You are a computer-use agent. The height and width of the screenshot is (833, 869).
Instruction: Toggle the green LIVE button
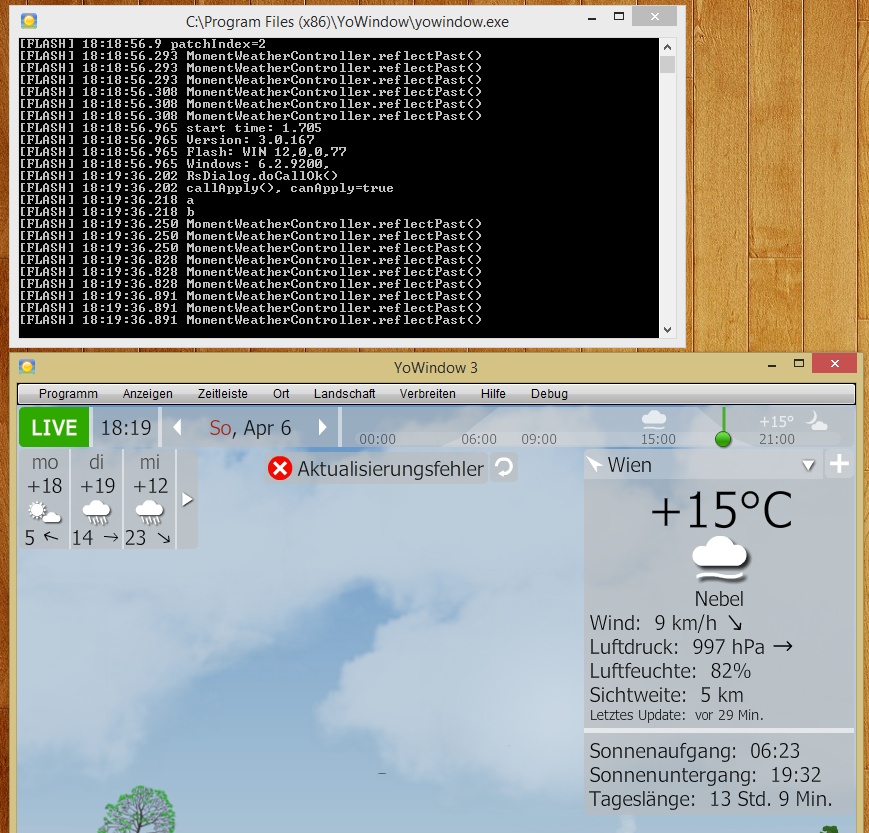(x=54, y=428)
